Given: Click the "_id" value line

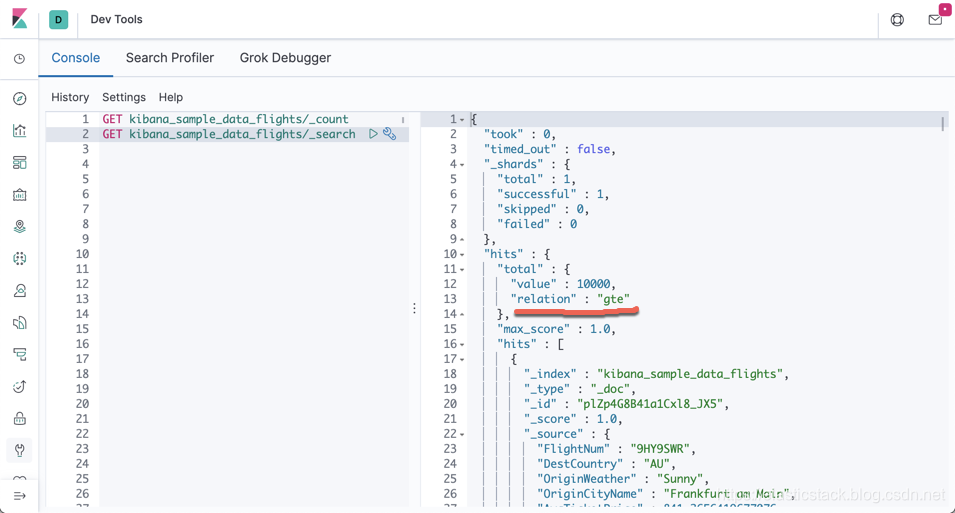Looking at the screenshot, I should click(x=626, y=404).
